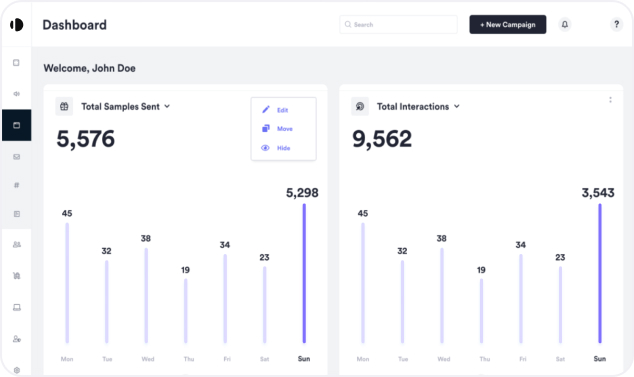This screenshot has width=634, height=377.
Task: Click the gift box icon beside Total Samples Sent
Action: tap(64, 106)
